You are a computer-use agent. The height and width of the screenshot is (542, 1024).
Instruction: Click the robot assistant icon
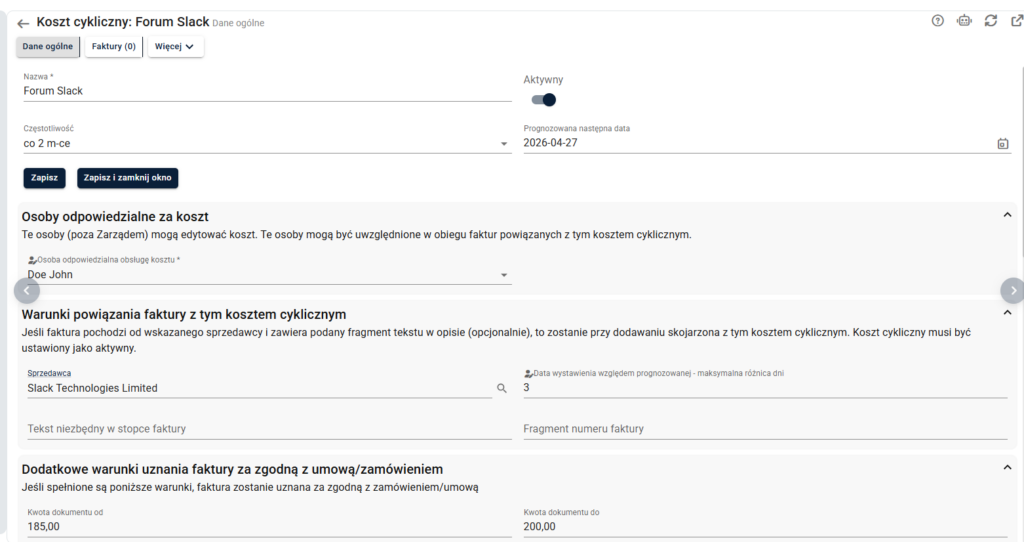tap(965, 21)
